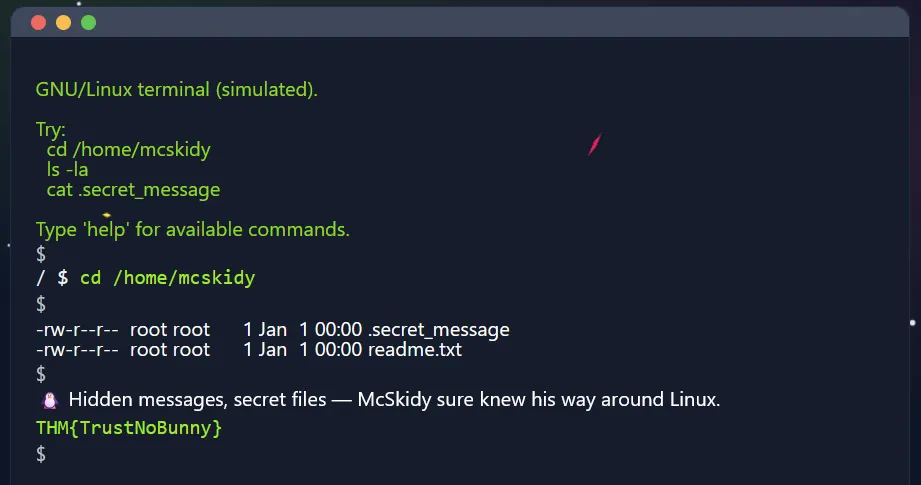The height and width of the screenshot is (485, 921).
Task: Click 'root root' owner in readme.txt row
Action: pyautogui.click(x=170, y=350)
